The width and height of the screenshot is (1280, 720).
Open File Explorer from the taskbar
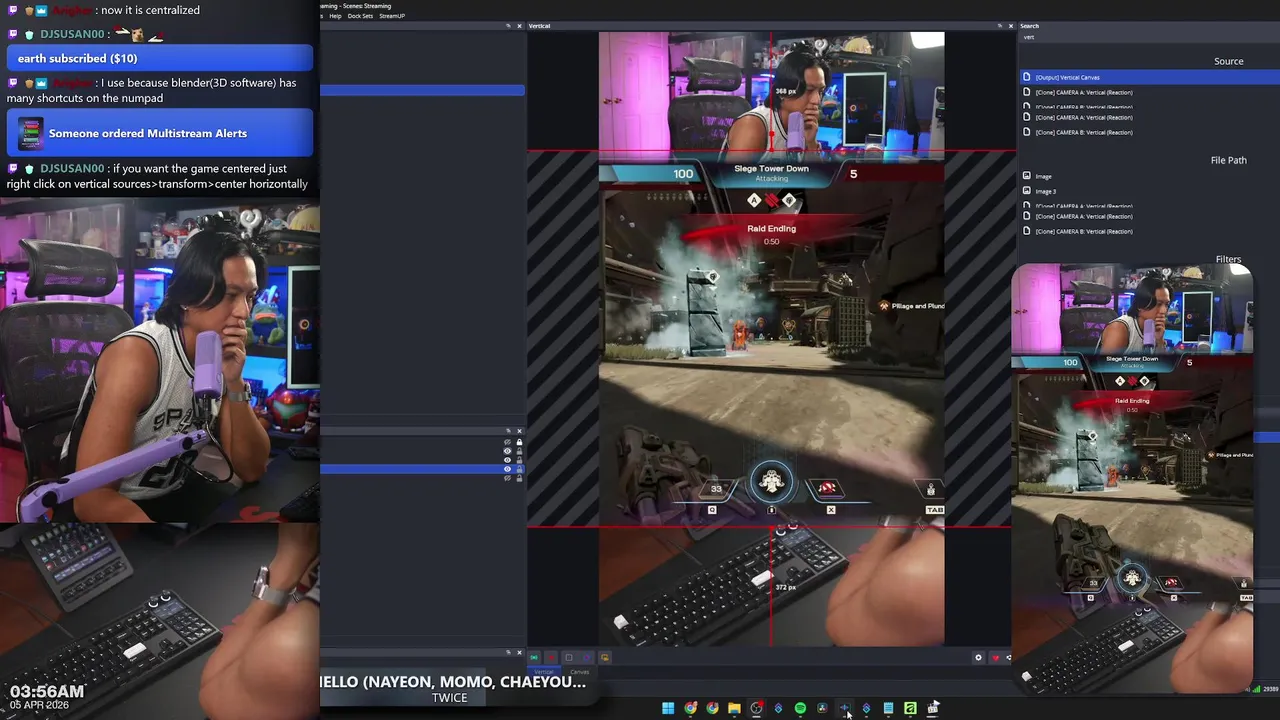(x=734, y=708)
